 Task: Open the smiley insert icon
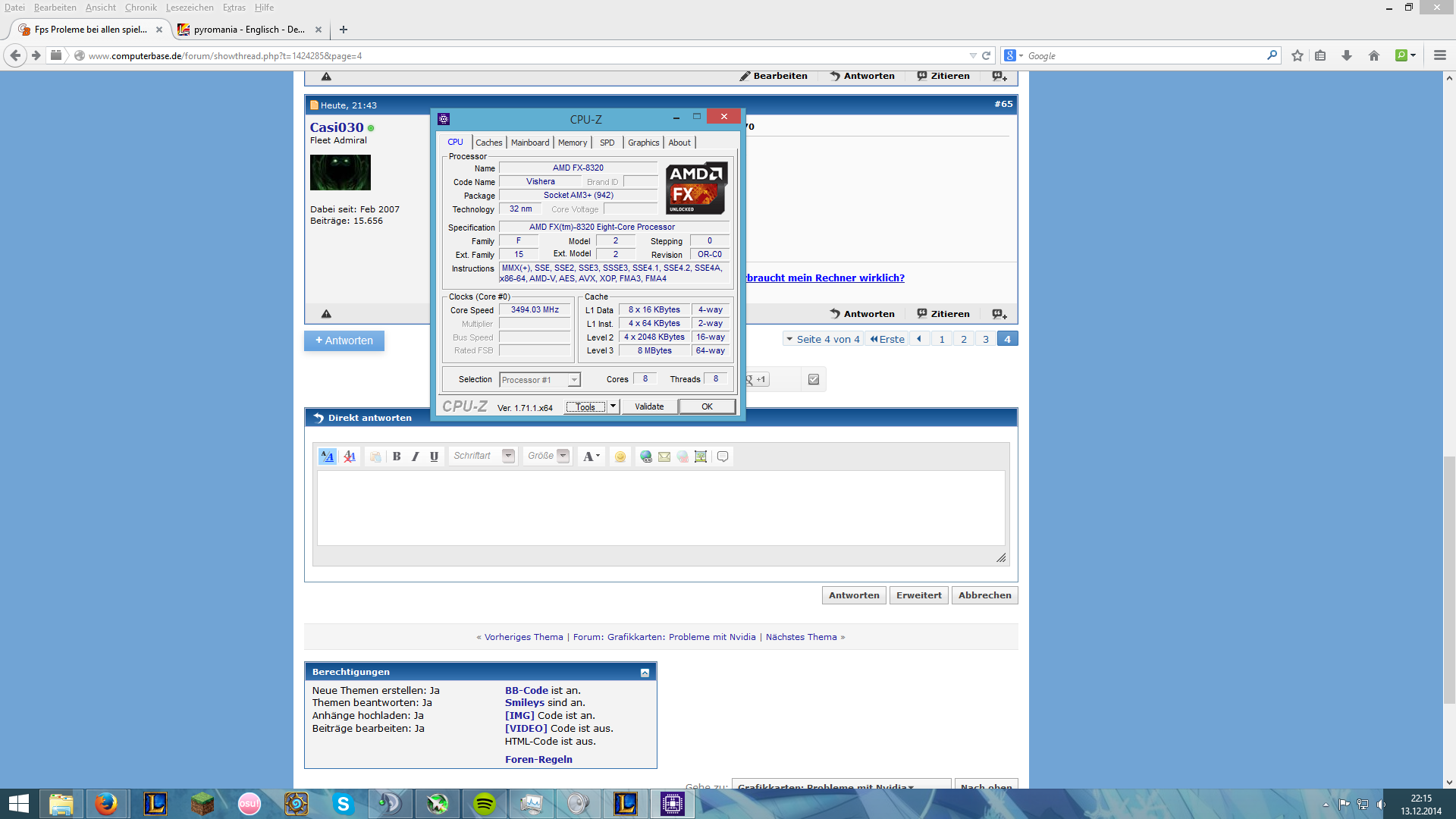point(620,457)
